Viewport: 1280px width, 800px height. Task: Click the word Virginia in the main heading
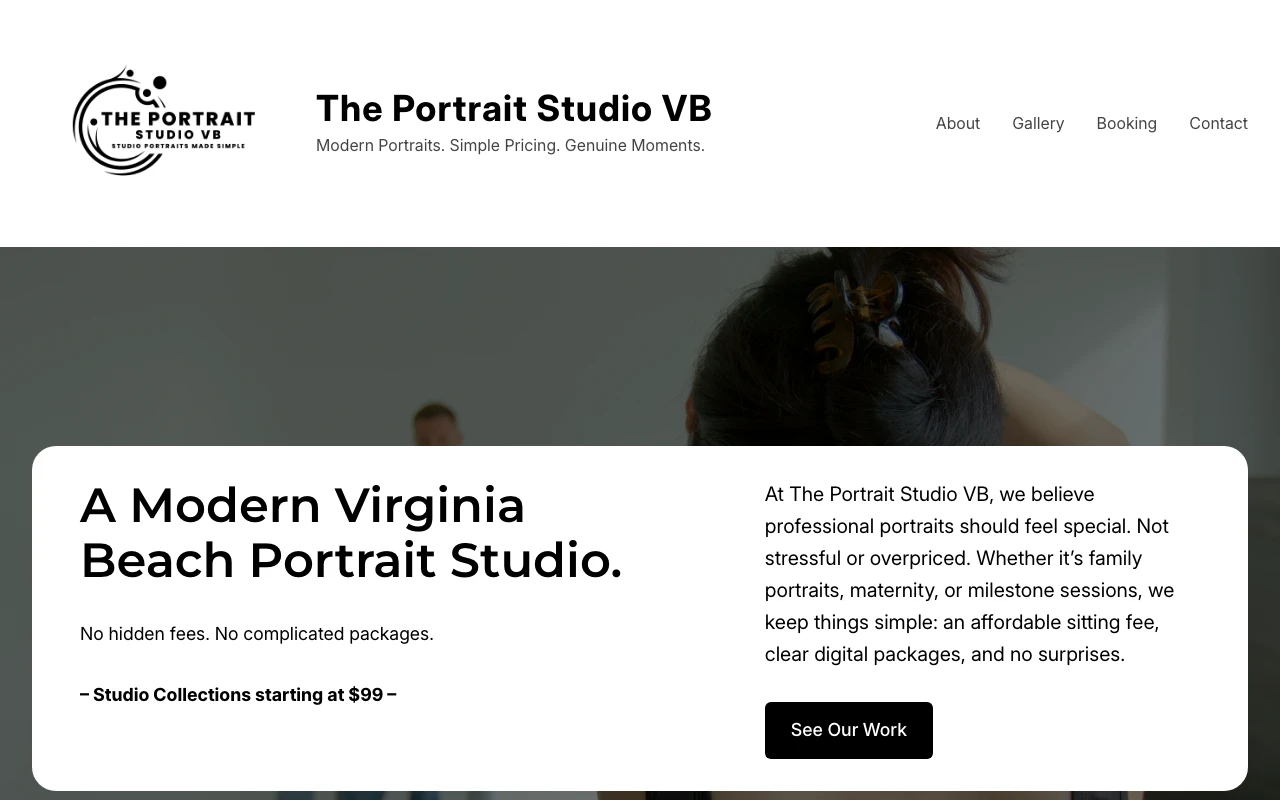pyautogui.click(x=429, y=505)
